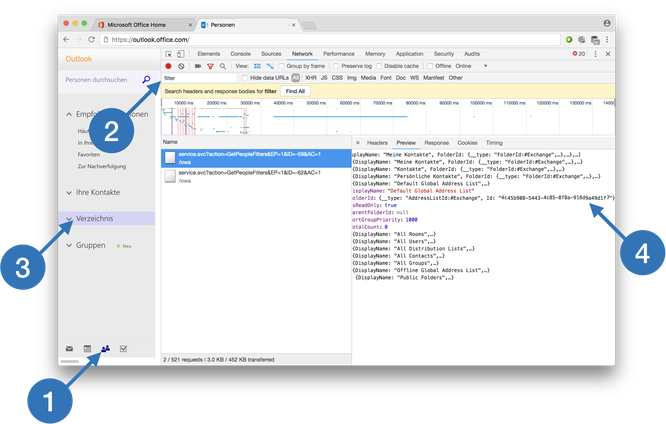Tick the Disable cache checkbox
Screen dimensions: 666x424
(379, 66)
